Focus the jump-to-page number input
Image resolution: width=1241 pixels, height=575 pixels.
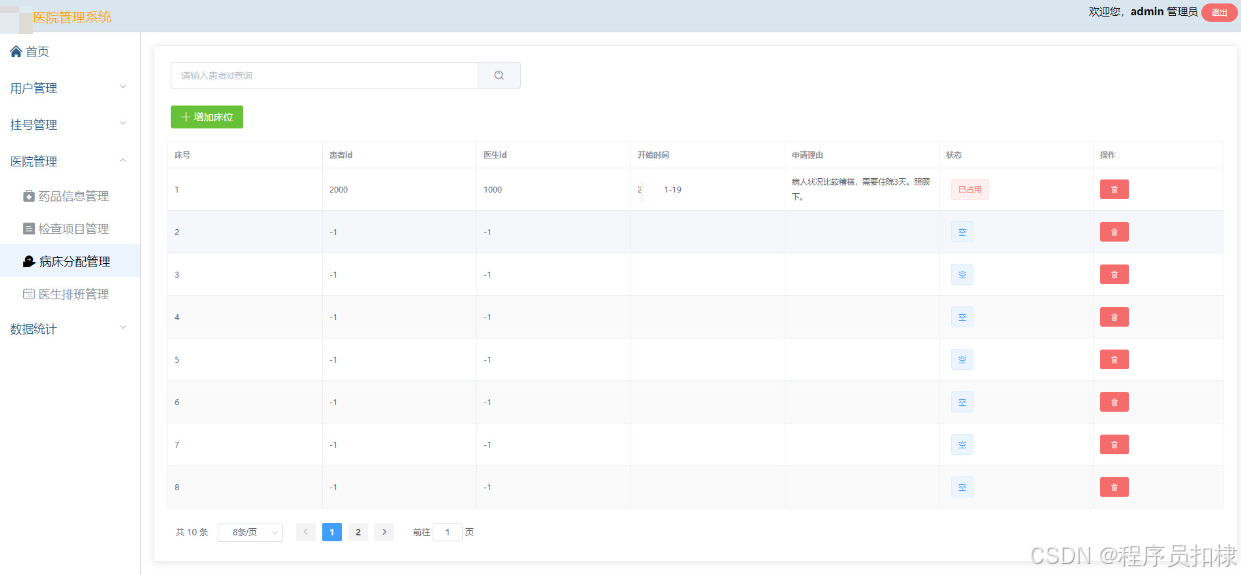(x=448, y=532)
